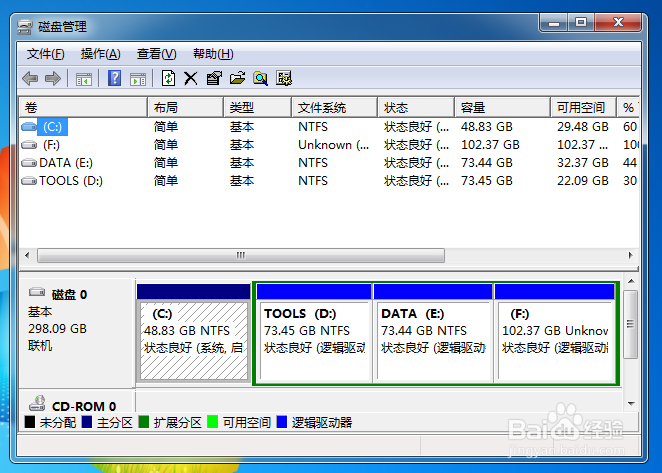Toggle the action pane toolbar icon
Screen dimensions: 662x473
(138, 79)
